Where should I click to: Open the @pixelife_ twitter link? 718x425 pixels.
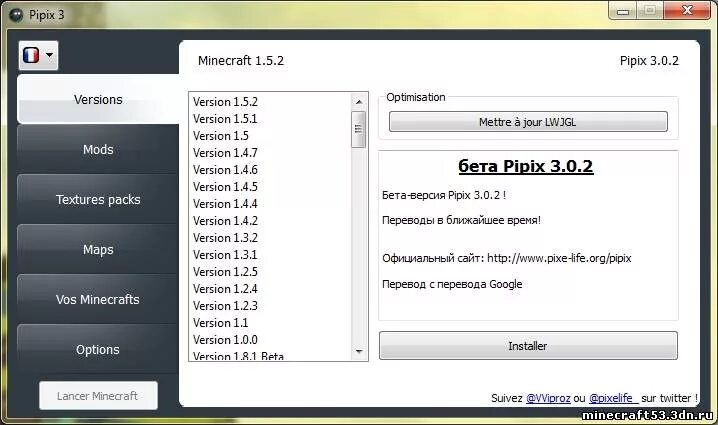613,398
